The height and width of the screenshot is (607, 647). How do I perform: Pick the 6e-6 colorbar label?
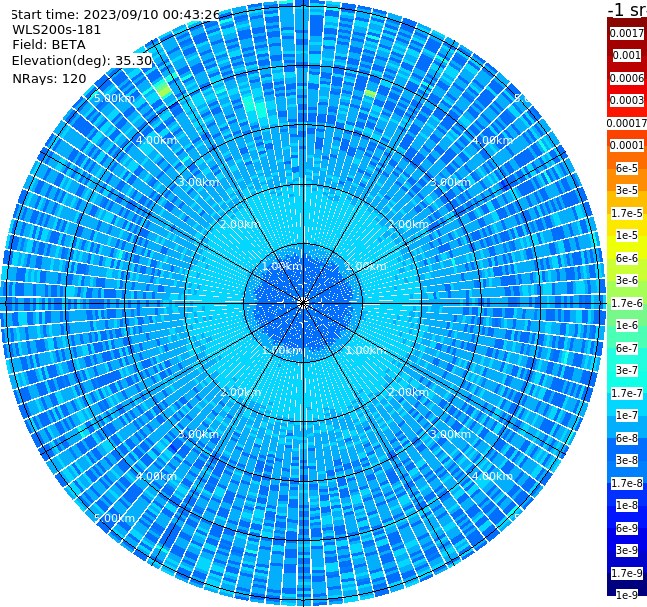click(x=627, y=258)
